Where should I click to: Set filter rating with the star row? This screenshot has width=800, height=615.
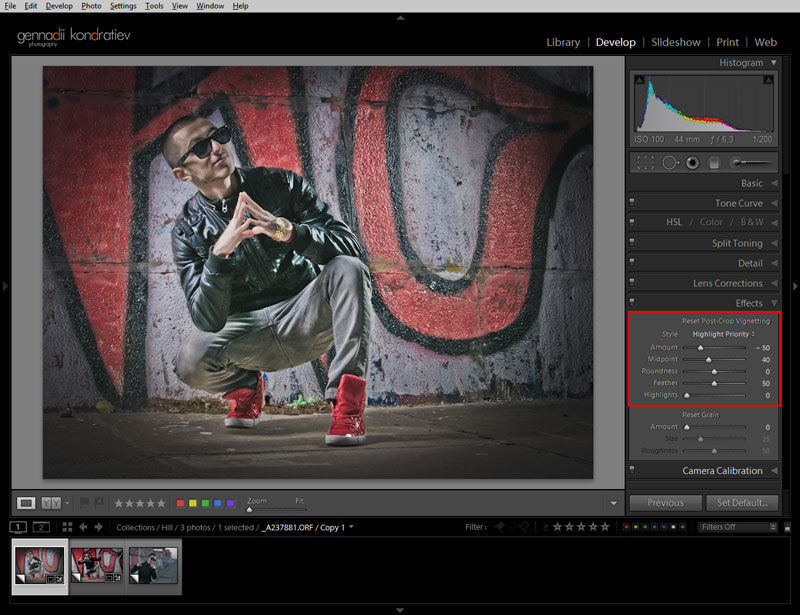coord(581,527)
